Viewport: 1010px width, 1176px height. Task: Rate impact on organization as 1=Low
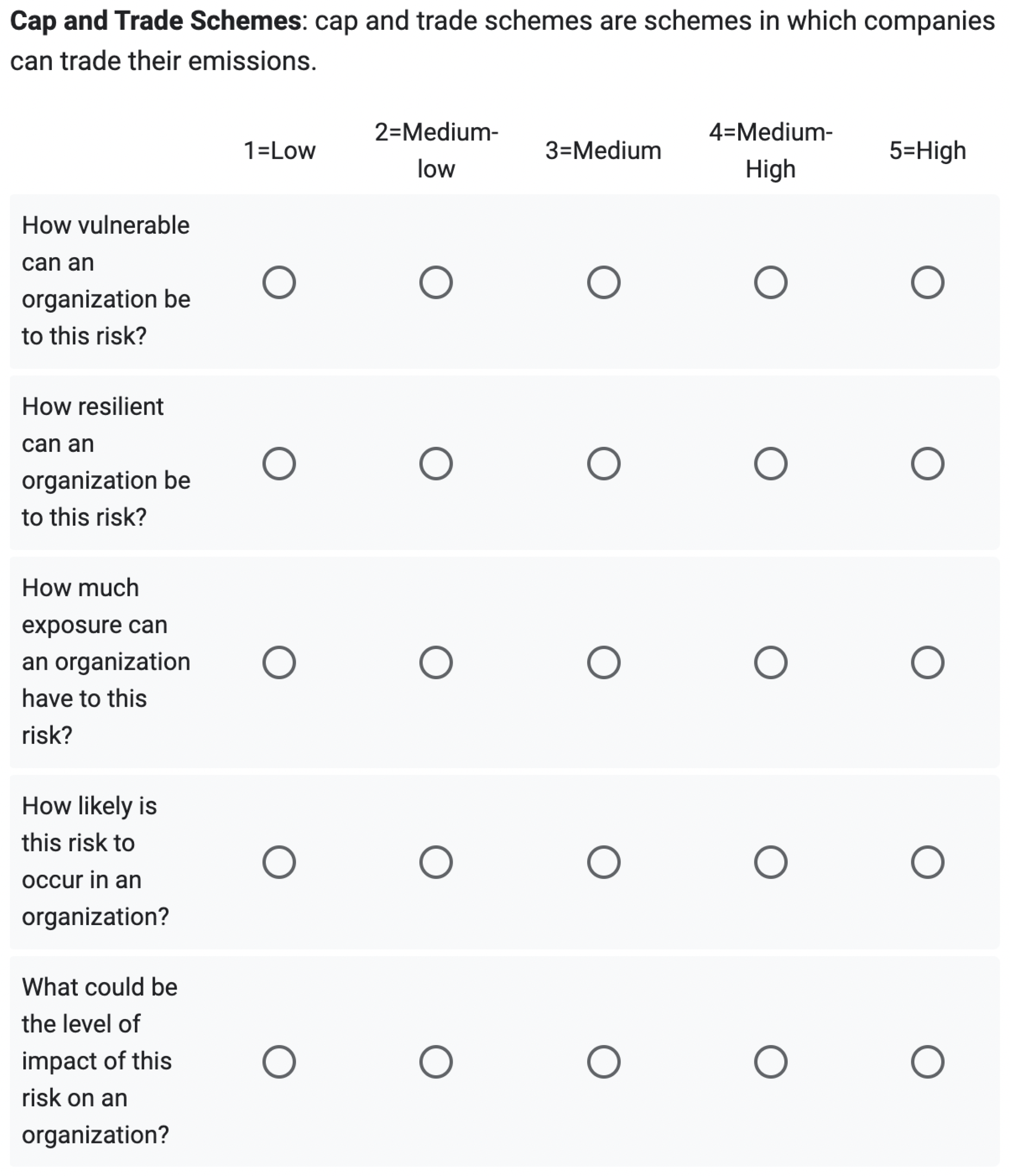[278, 1062]
